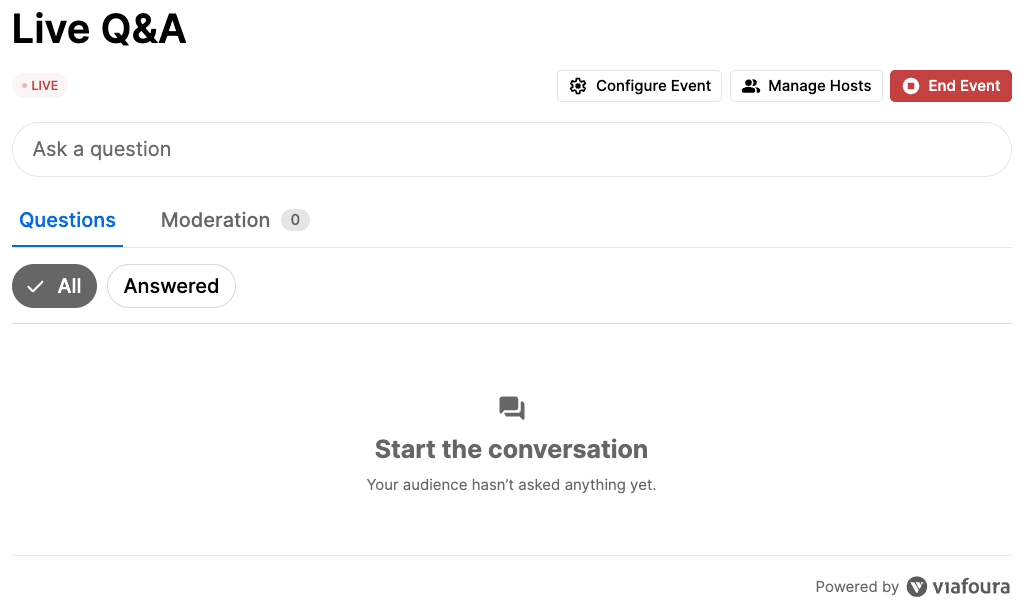This screenshot has width=1027, height=616.
Task: Click the Start the conversation heading
Action: [511, 449]
